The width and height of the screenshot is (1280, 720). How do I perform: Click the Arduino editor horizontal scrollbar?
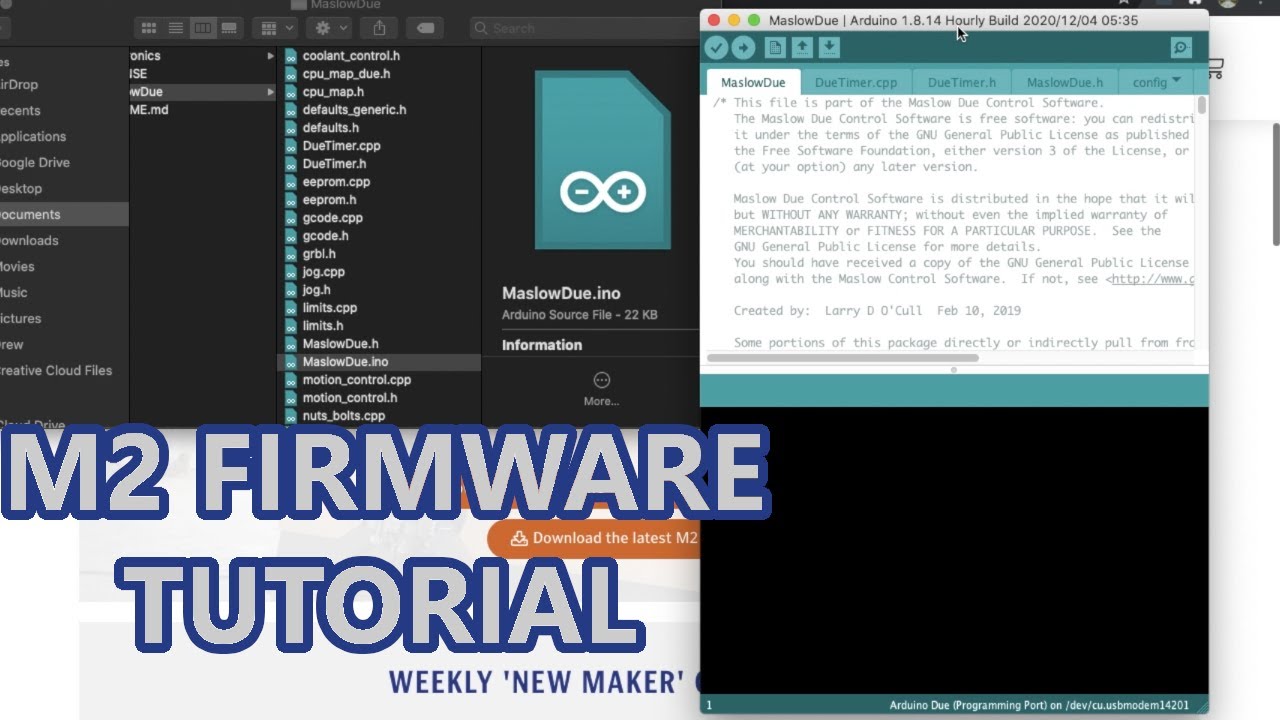click(843, 357)
